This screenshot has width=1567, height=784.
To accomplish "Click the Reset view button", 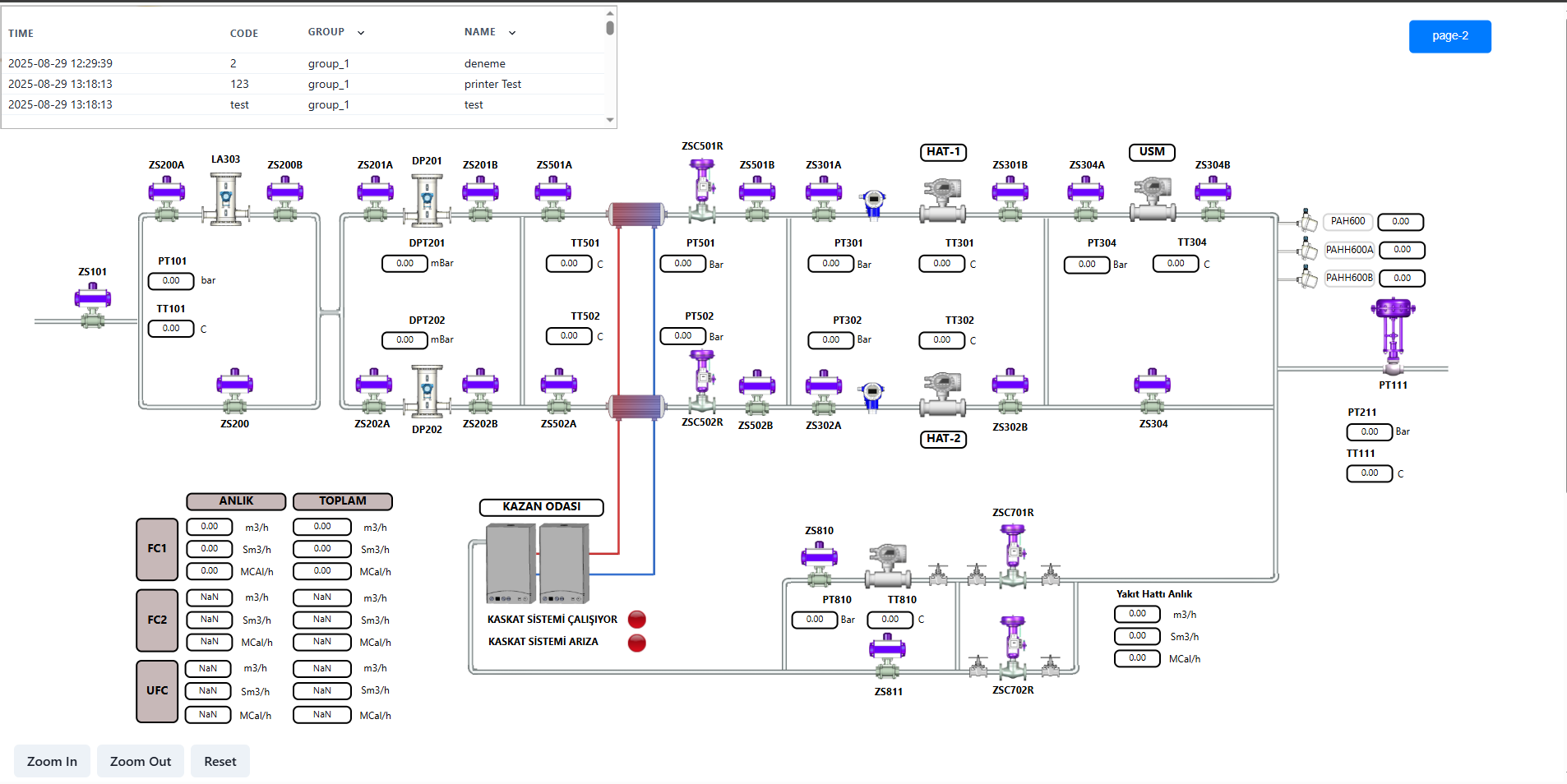I will tap(220, 761).
